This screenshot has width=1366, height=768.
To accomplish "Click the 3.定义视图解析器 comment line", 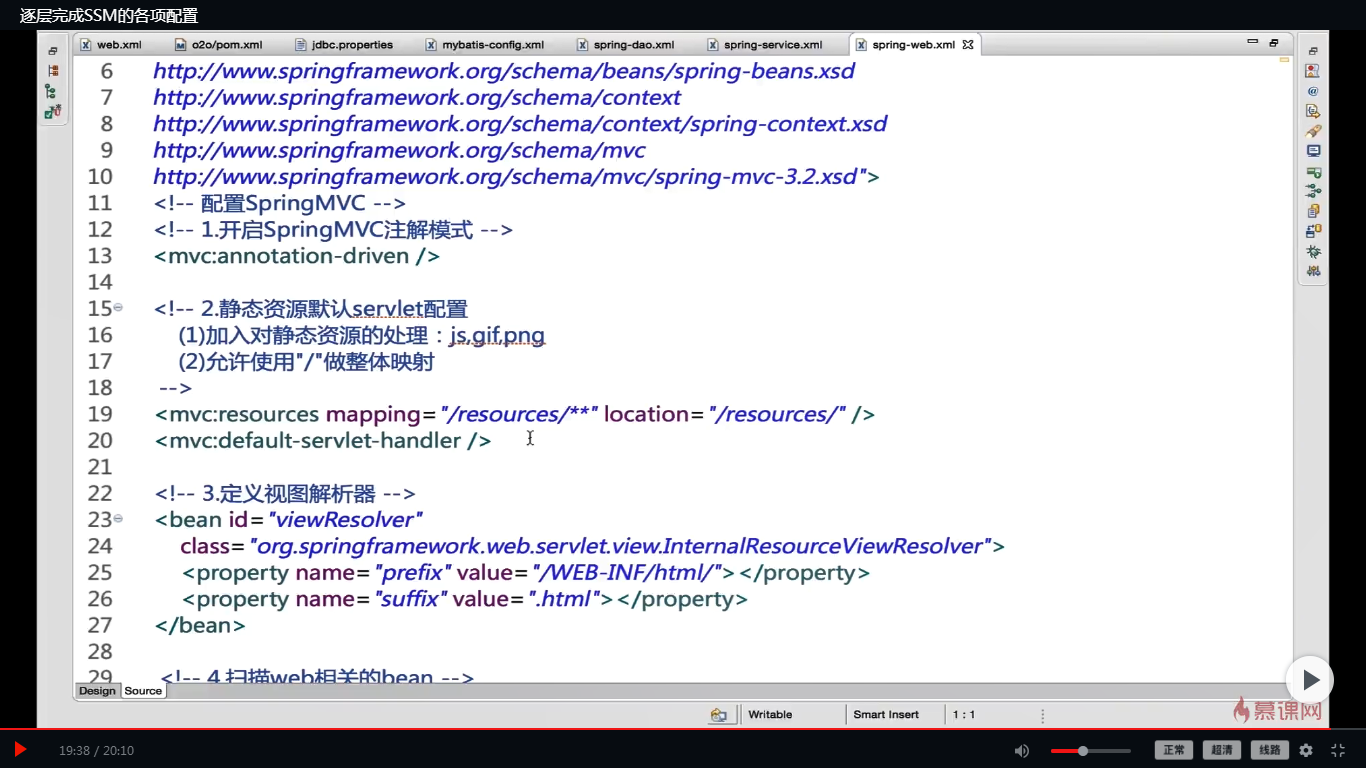I will pos(285,493).
